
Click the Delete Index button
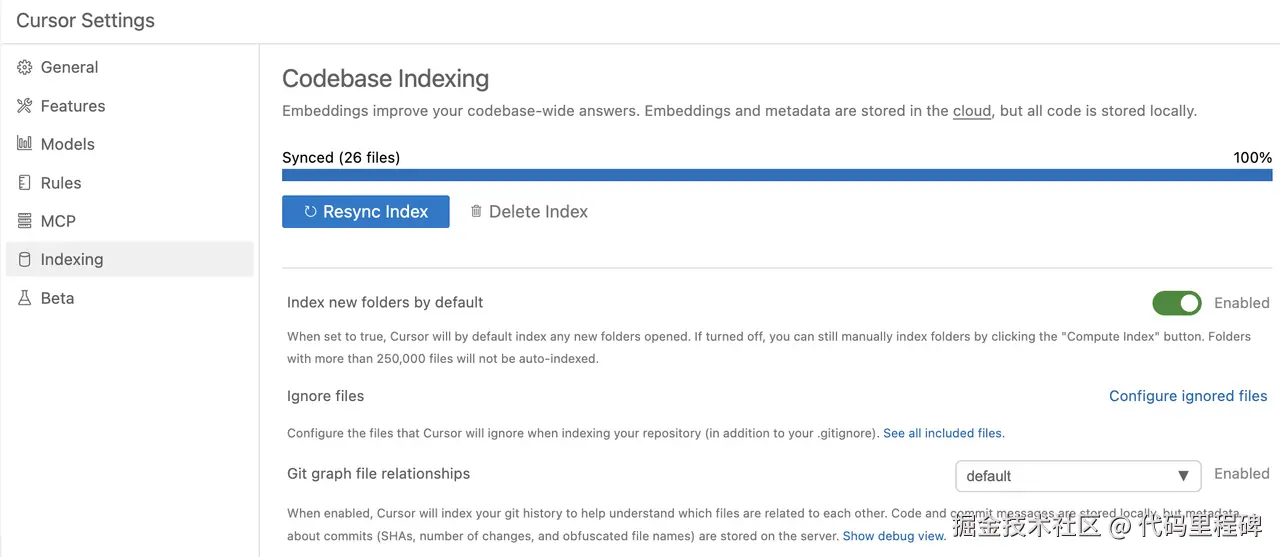(529, 212)
